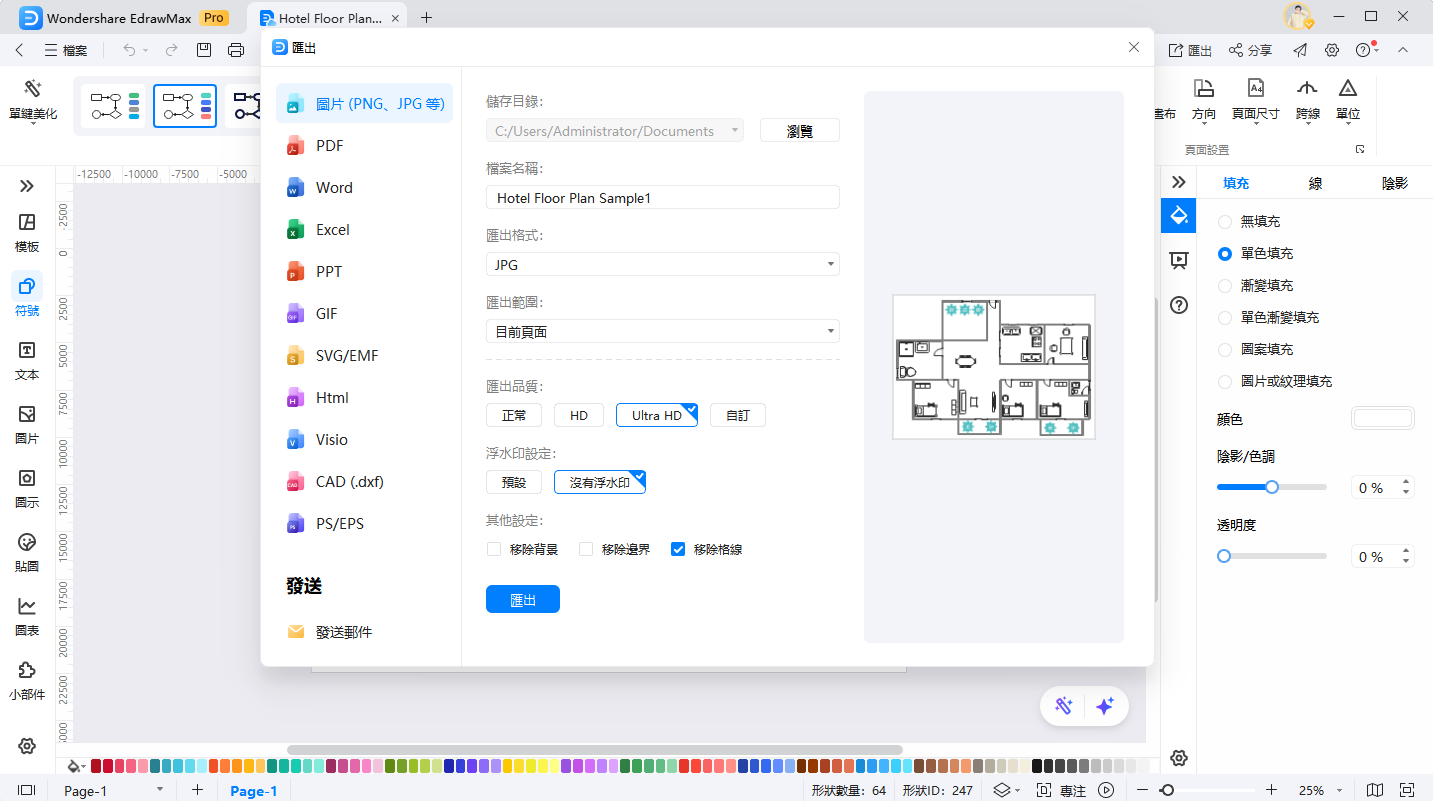1433x801 pixels.
Task: Click the 分享 share icon in the title bar
Action: pos(1250,47)
